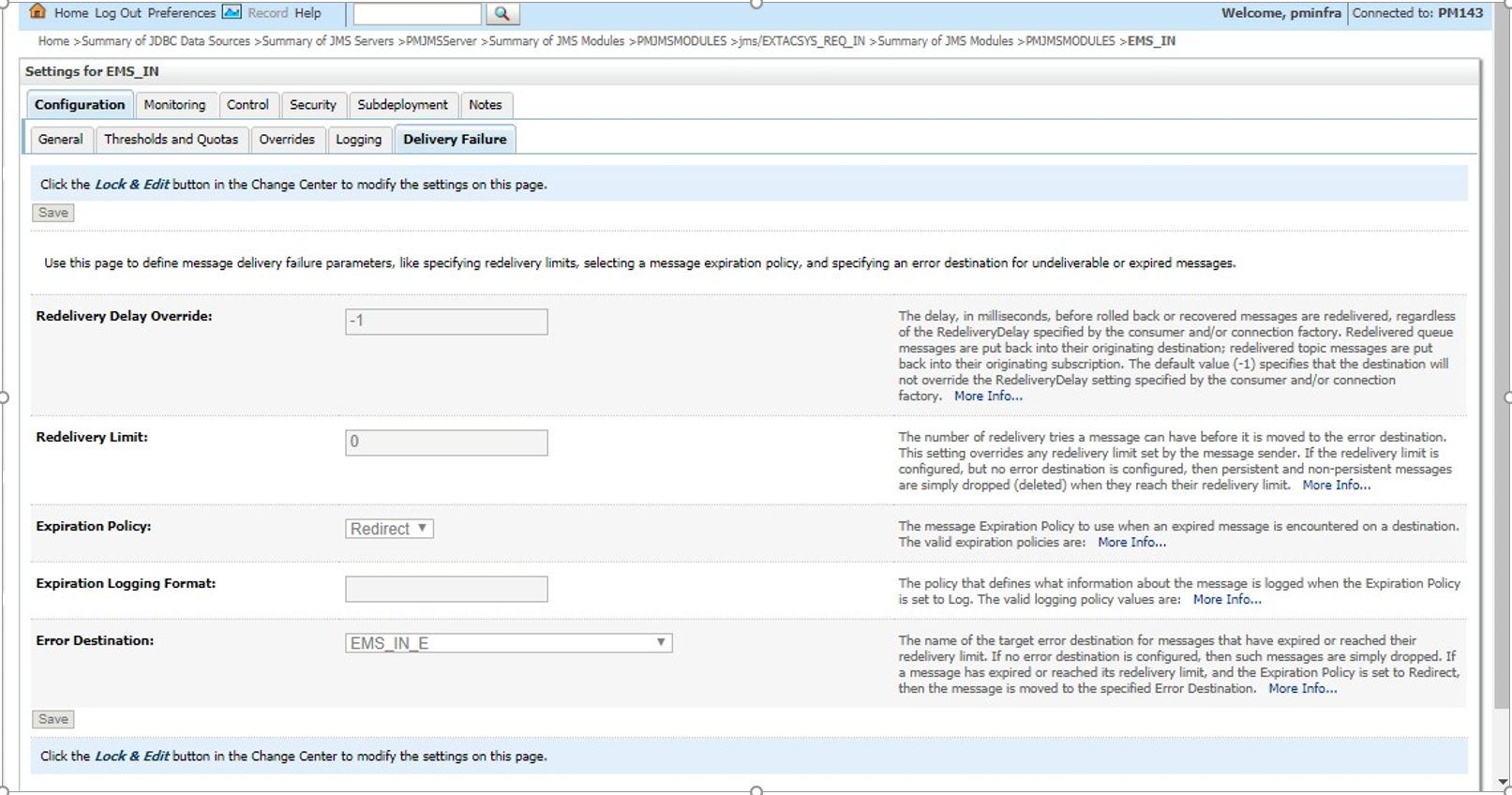Open PMJMSServer breadcrumb link
Screen dimensions: 1512x795
[442, 41]
